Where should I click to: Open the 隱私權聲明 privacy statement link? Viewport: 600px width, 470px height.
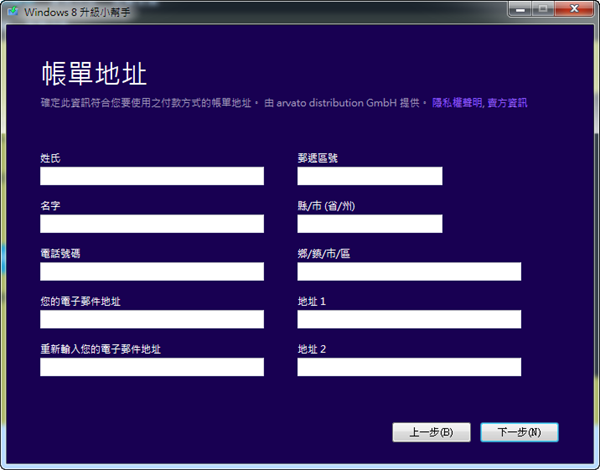pos(457,103)
